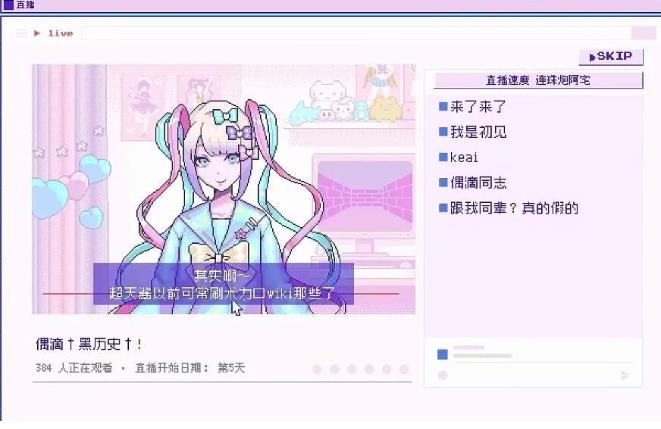This screenshot has width=661, height=429.
Task: Select the chat comment 我是初见
Action: tap(473, 132)
